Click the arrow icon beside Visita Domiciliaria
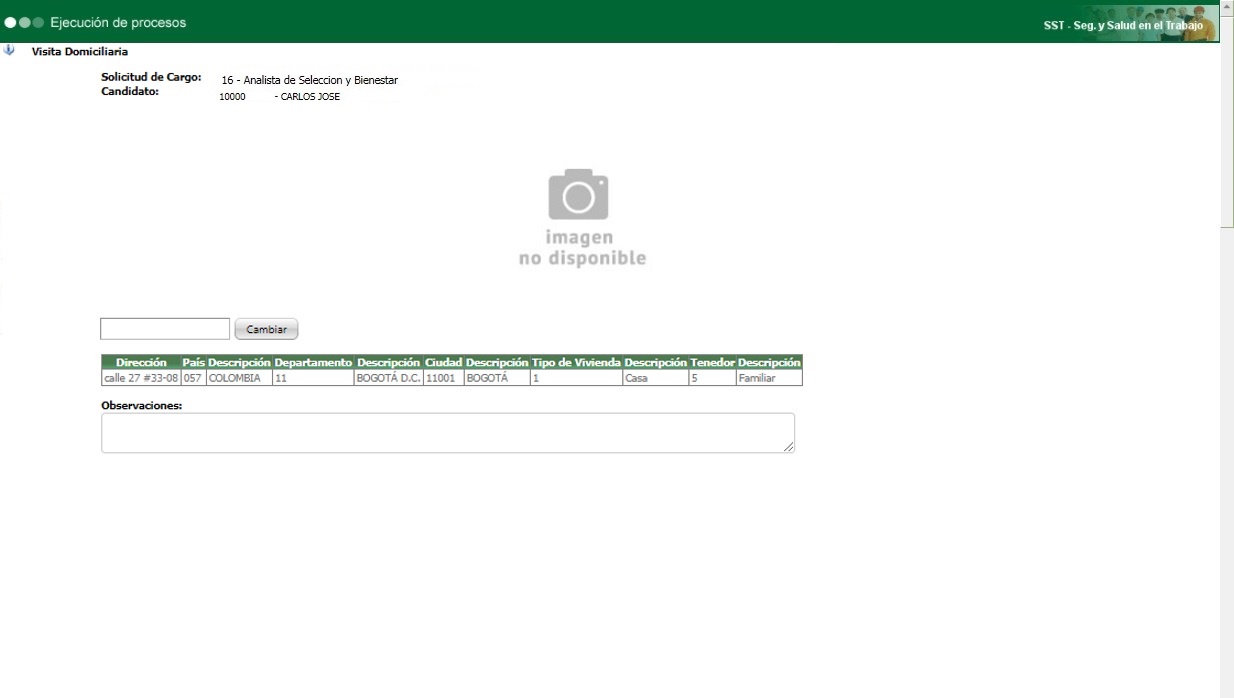This screenshot has height=698, width=1234. pos(9,50)
